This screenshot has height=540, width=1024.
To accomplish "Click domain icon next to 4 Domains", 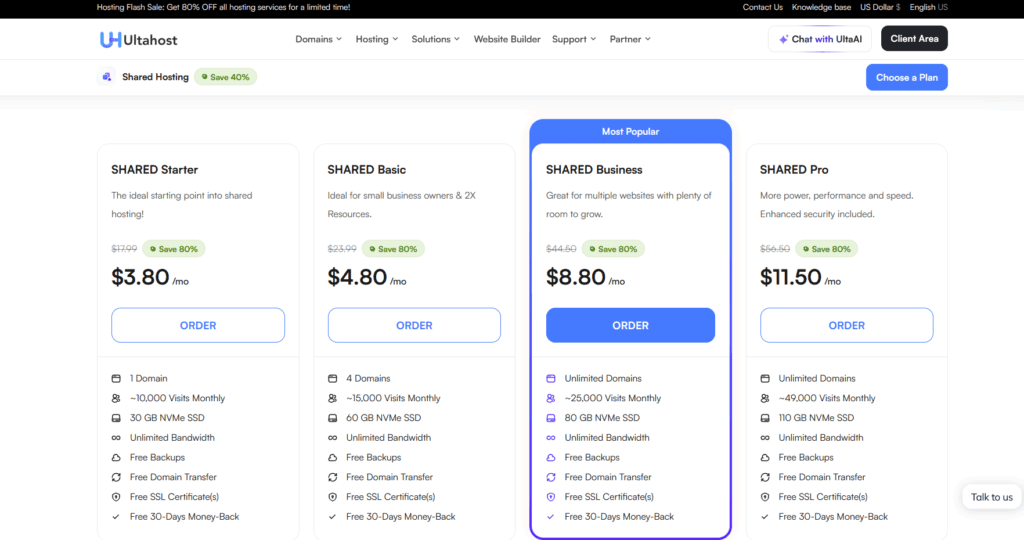I will pyautogui.click(x=332, y=379).
